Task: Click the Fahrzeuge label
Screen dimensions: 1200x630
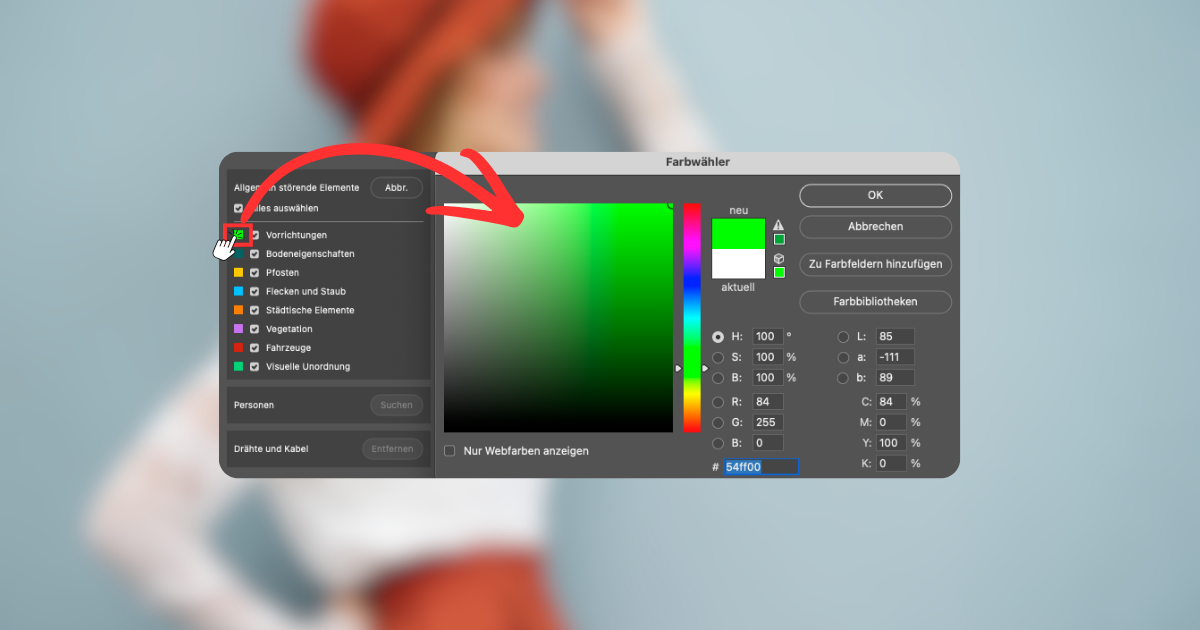Action: (288, 348)
